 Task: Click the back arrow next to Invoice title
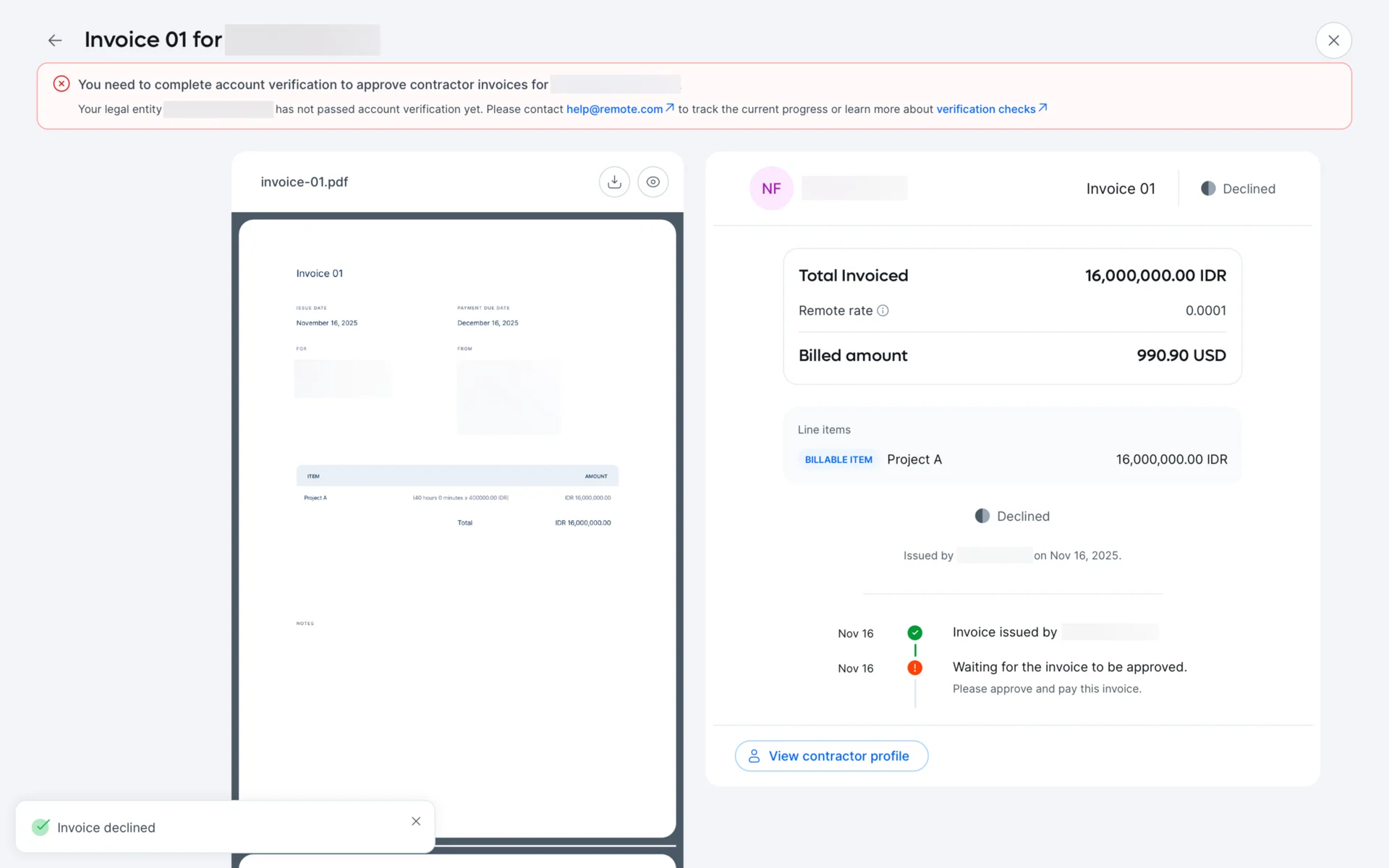(x=55, y=41)
